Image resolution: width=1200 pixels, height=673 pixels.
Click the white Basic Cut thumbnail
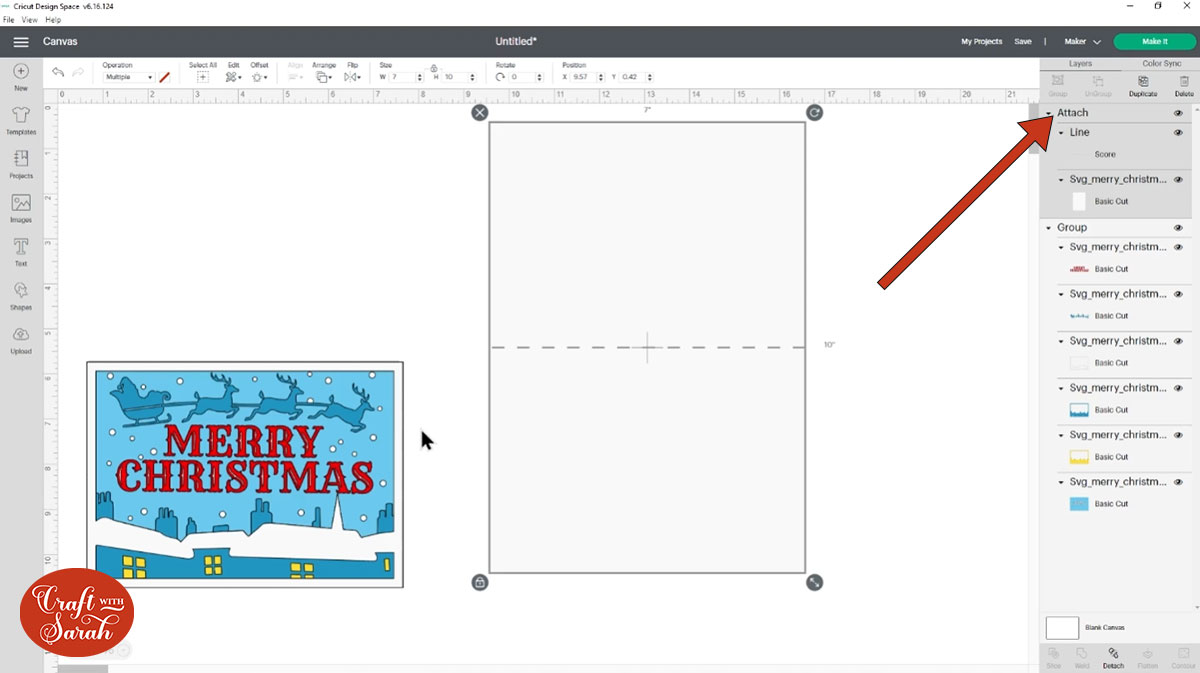[1079, 201]
